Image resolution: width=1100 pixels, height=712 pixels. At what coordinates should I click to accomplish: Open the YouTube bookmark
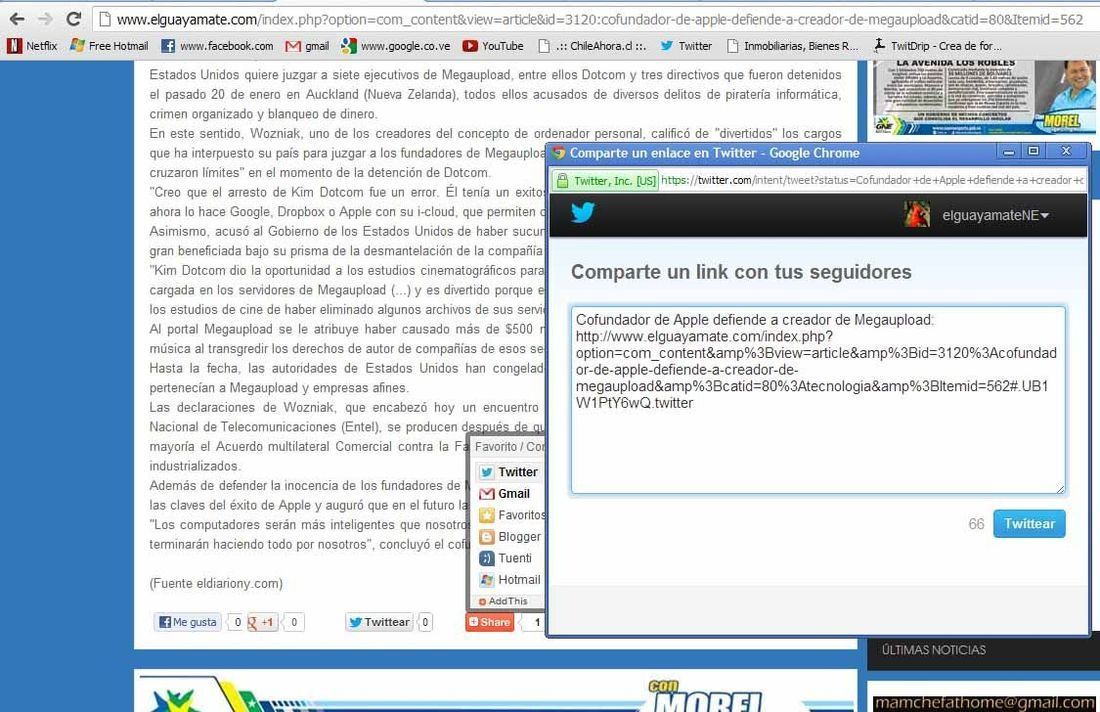point(493,46)
